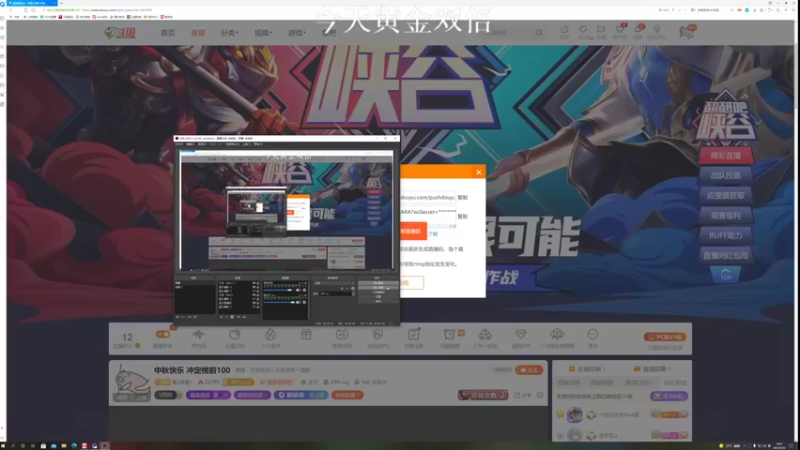The height and width of the screenshot is (450, 800).
Task: Click the BUFF助力 side banner button
Action: pyautogui.click(x=726, y=235)
